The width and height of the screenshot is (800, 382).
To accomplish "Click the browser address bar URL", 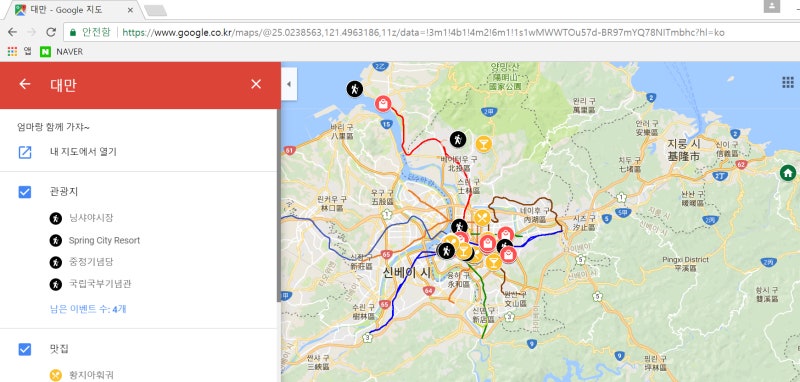I will pos(423,33).
